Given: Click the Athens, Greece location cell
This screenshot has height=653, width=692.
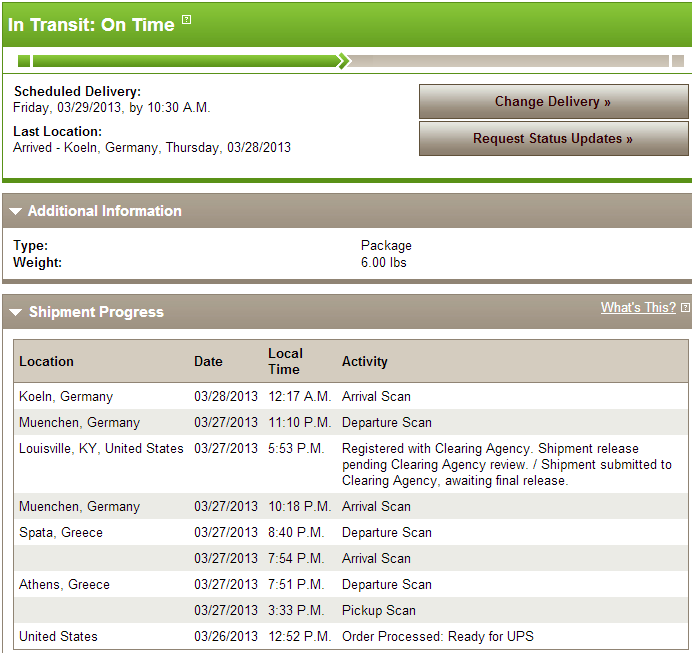Looking at the screenshot, I should [64, 585].
